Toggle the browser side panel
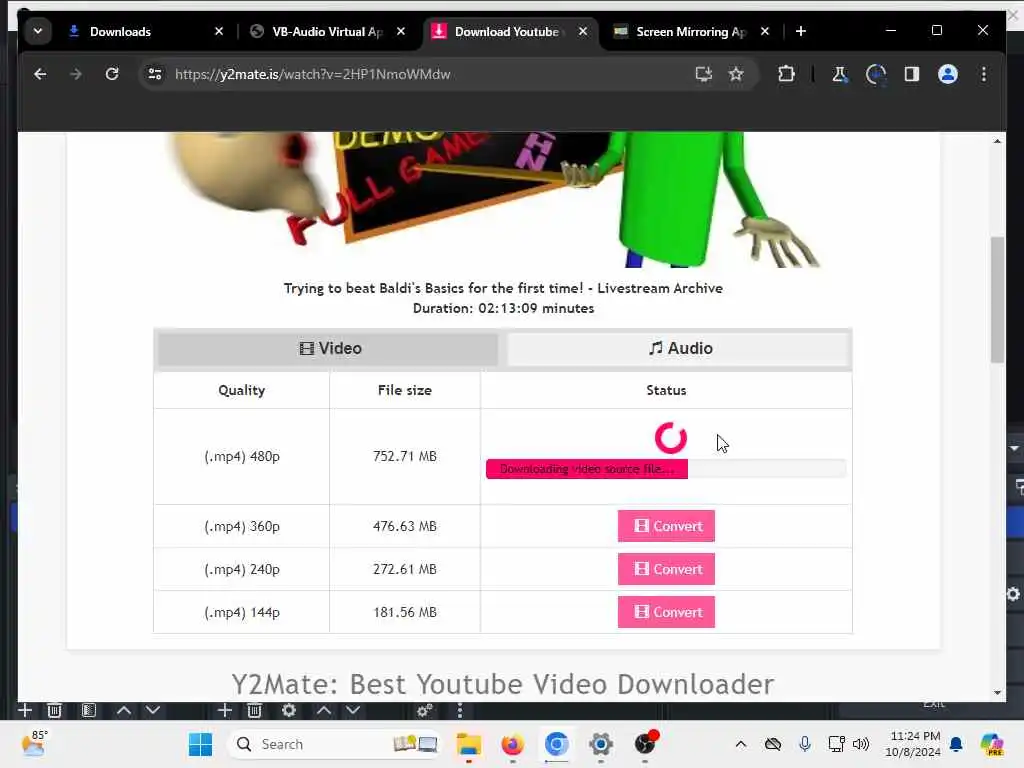 tap(912, 74)
